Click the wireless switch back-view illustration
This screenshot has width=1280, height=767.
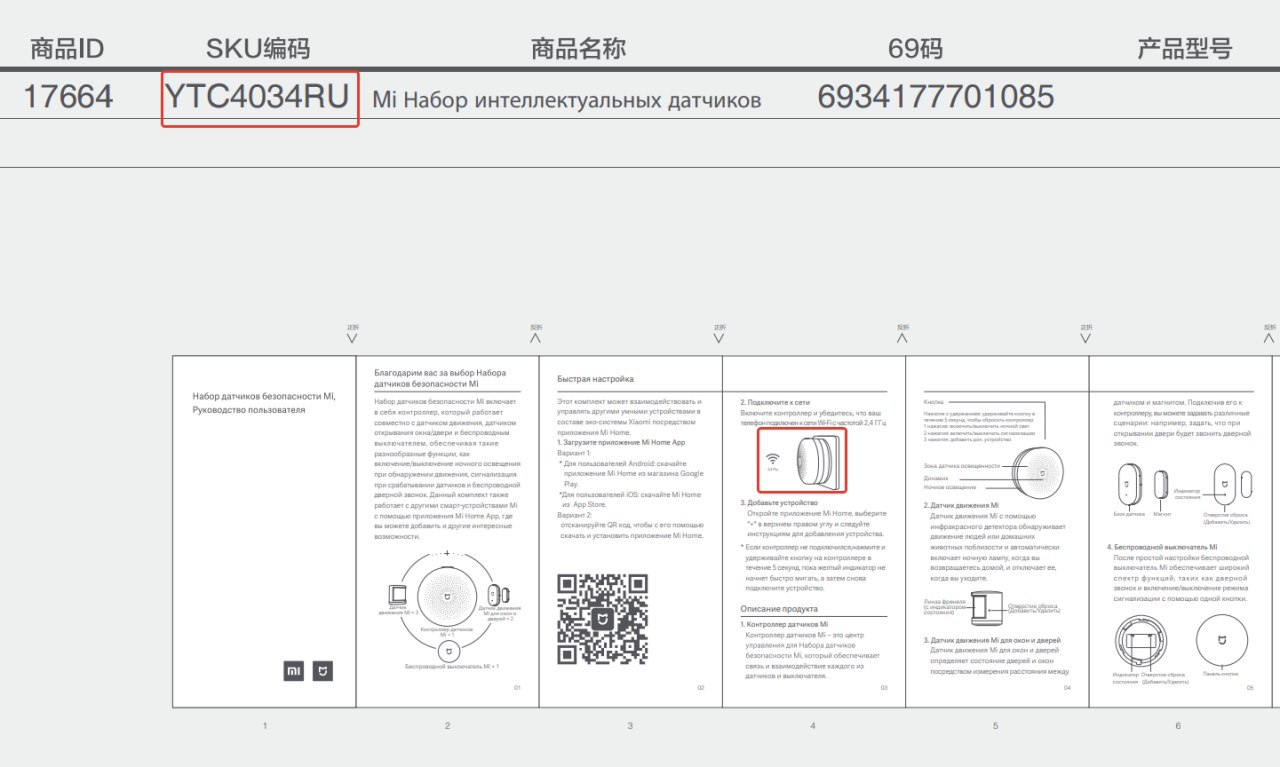1140,643
